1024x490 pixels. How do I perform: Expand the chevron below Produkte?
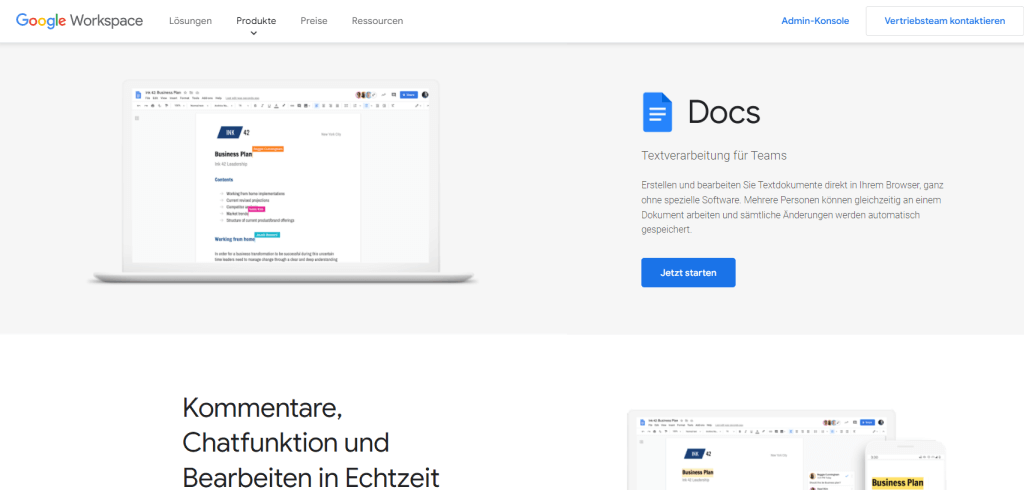pyautogui.click(x=254, y=33)
